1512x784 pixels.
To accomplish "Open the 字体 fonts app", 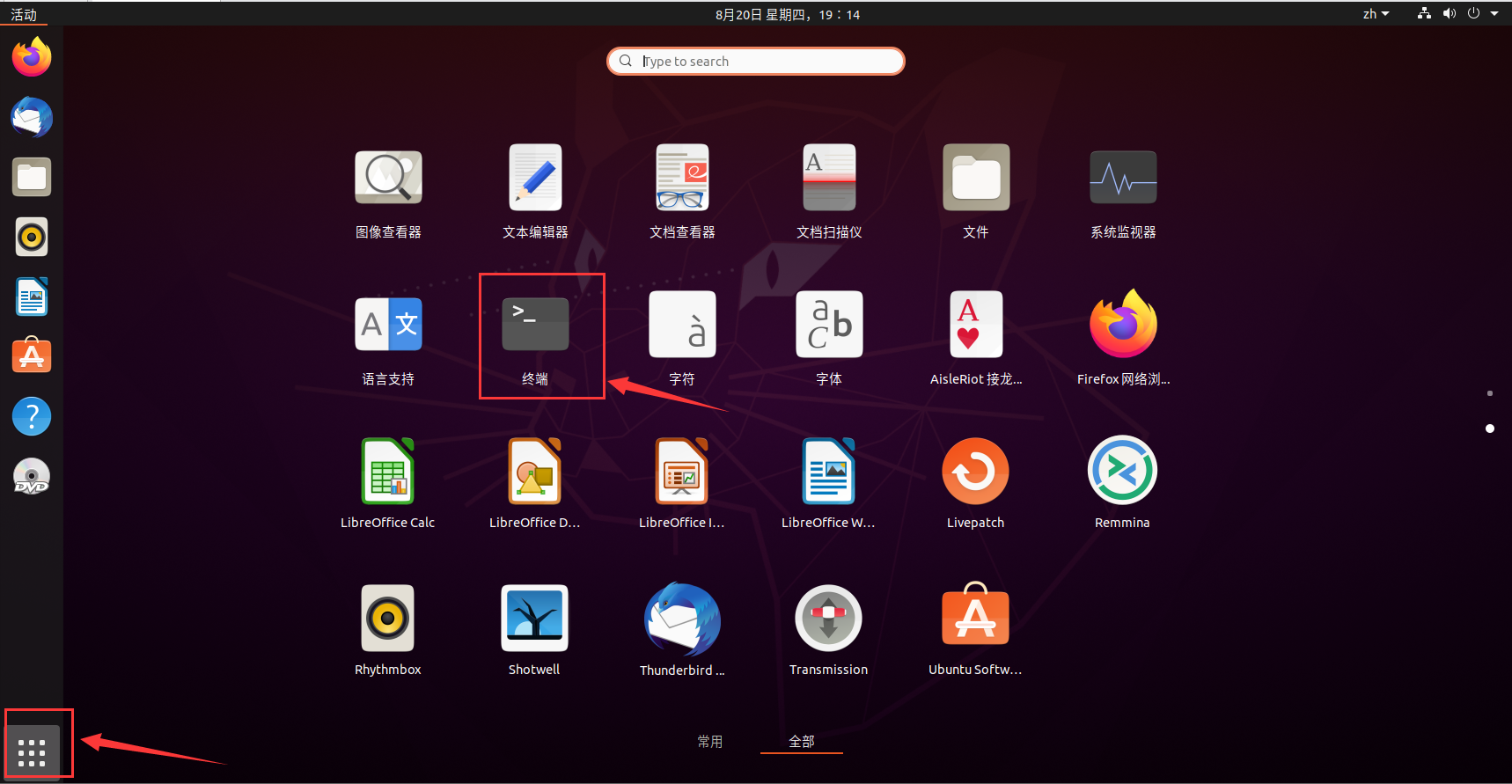I will tap(829, 324).
